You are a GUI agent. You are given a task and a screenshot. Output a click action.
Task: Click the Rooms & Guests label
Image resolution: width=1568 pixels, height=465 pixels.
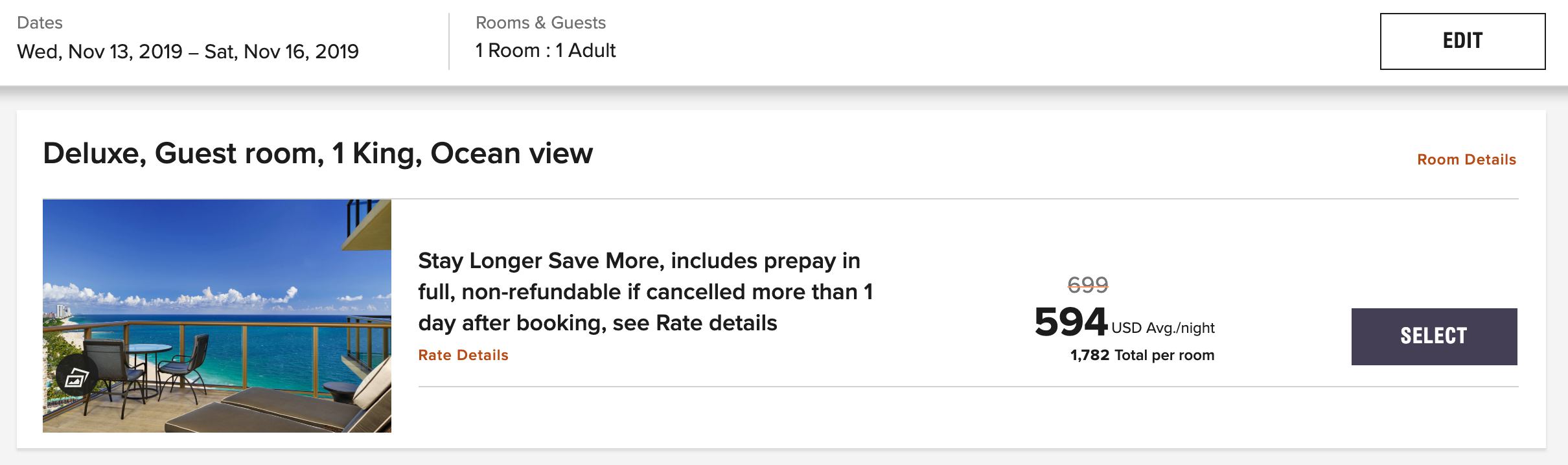[540, 23]
